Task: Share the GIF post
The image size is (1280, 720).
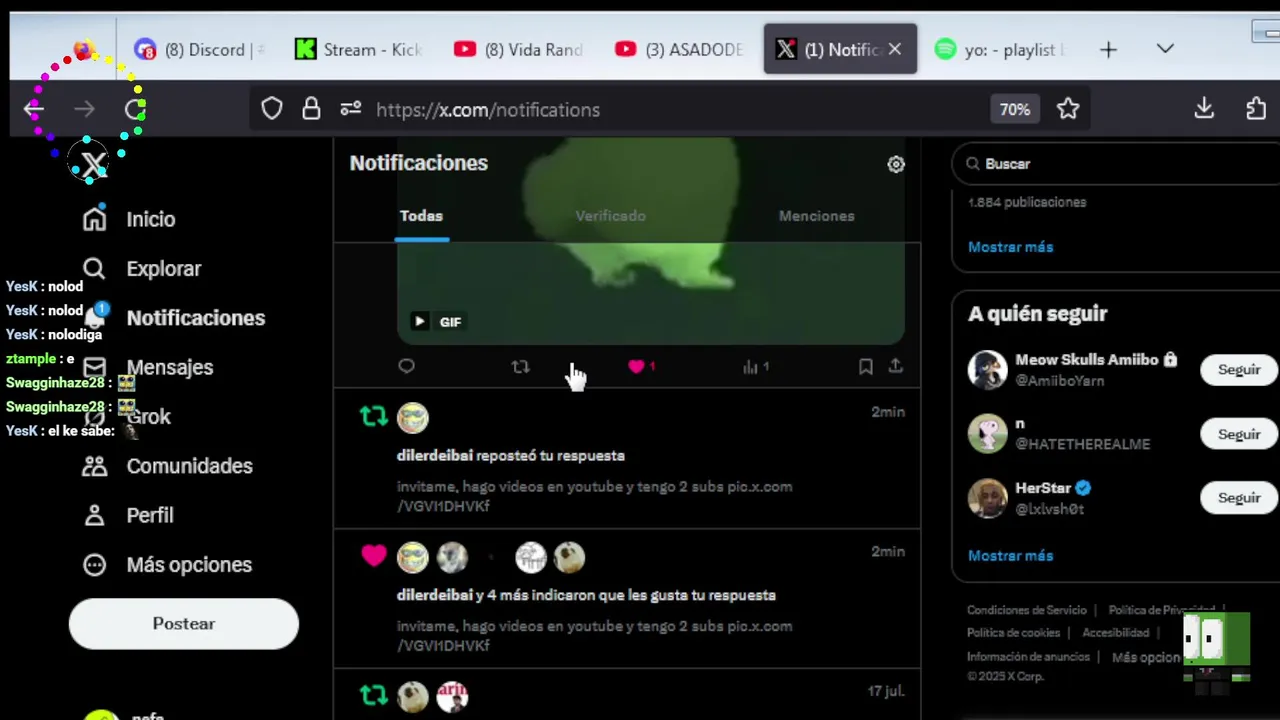Action: pyautogui.click(x=896, y=366)
